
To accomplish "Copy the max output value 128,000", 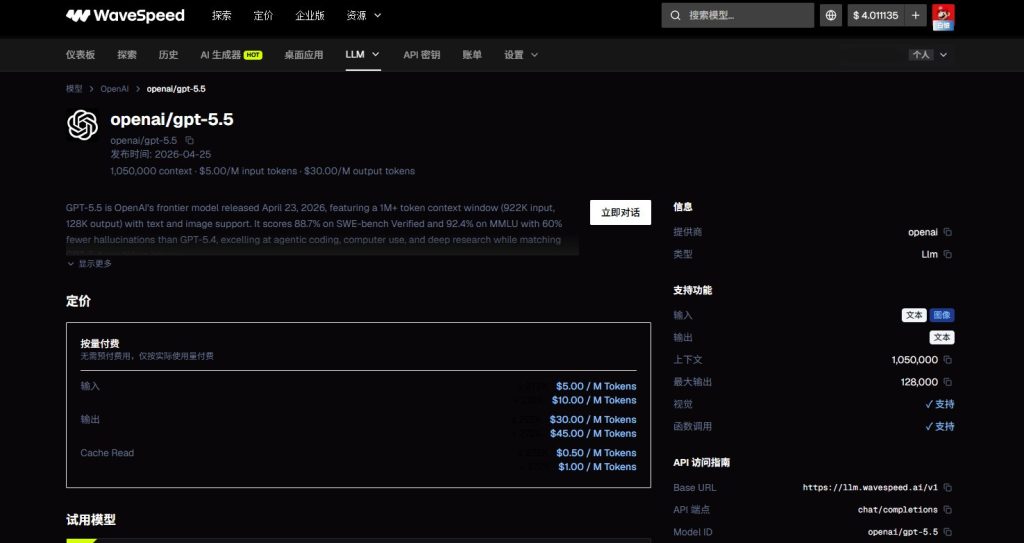I will [948, 382].
